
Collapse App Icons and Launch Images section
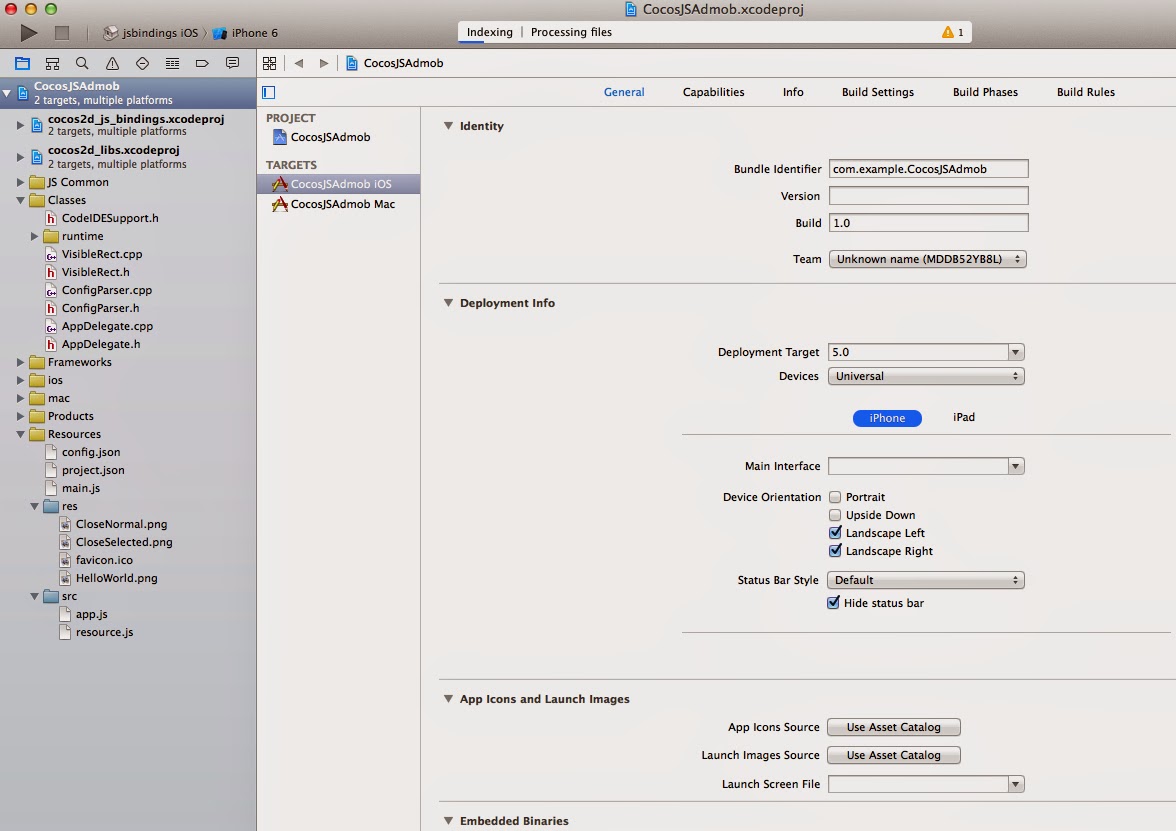pyautogui.click(x=448, y=699)
